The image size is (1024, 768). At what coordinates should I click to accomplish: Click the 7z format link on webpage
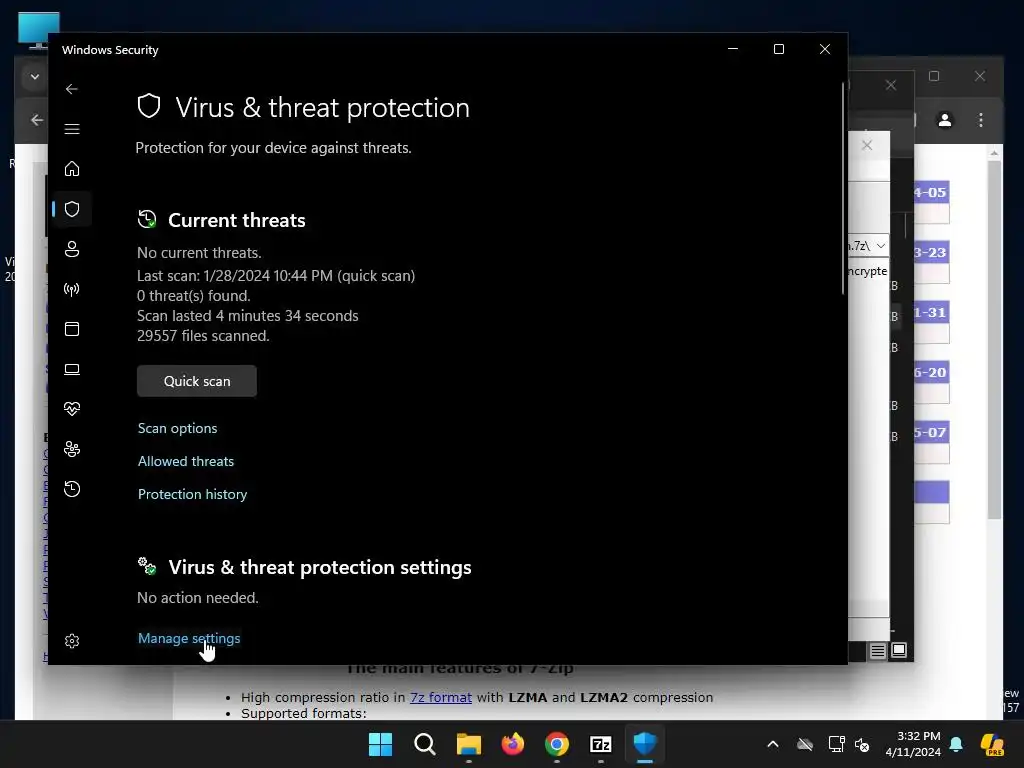(x=441, y=697)
